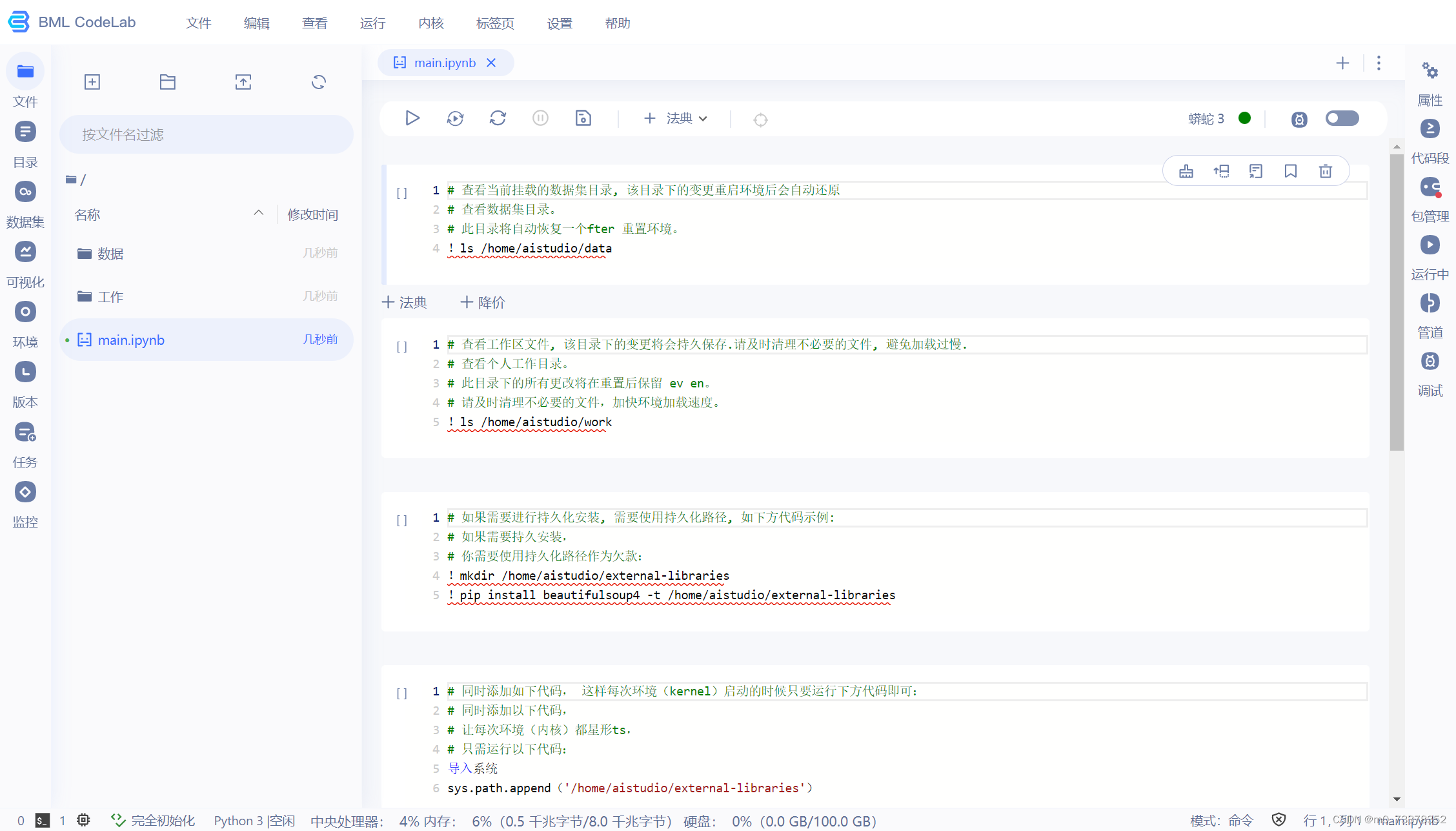This screenshot has height=831, width=1456.
Task: Open the three-dot tab options menu
Action: [x=1379, y=63]
